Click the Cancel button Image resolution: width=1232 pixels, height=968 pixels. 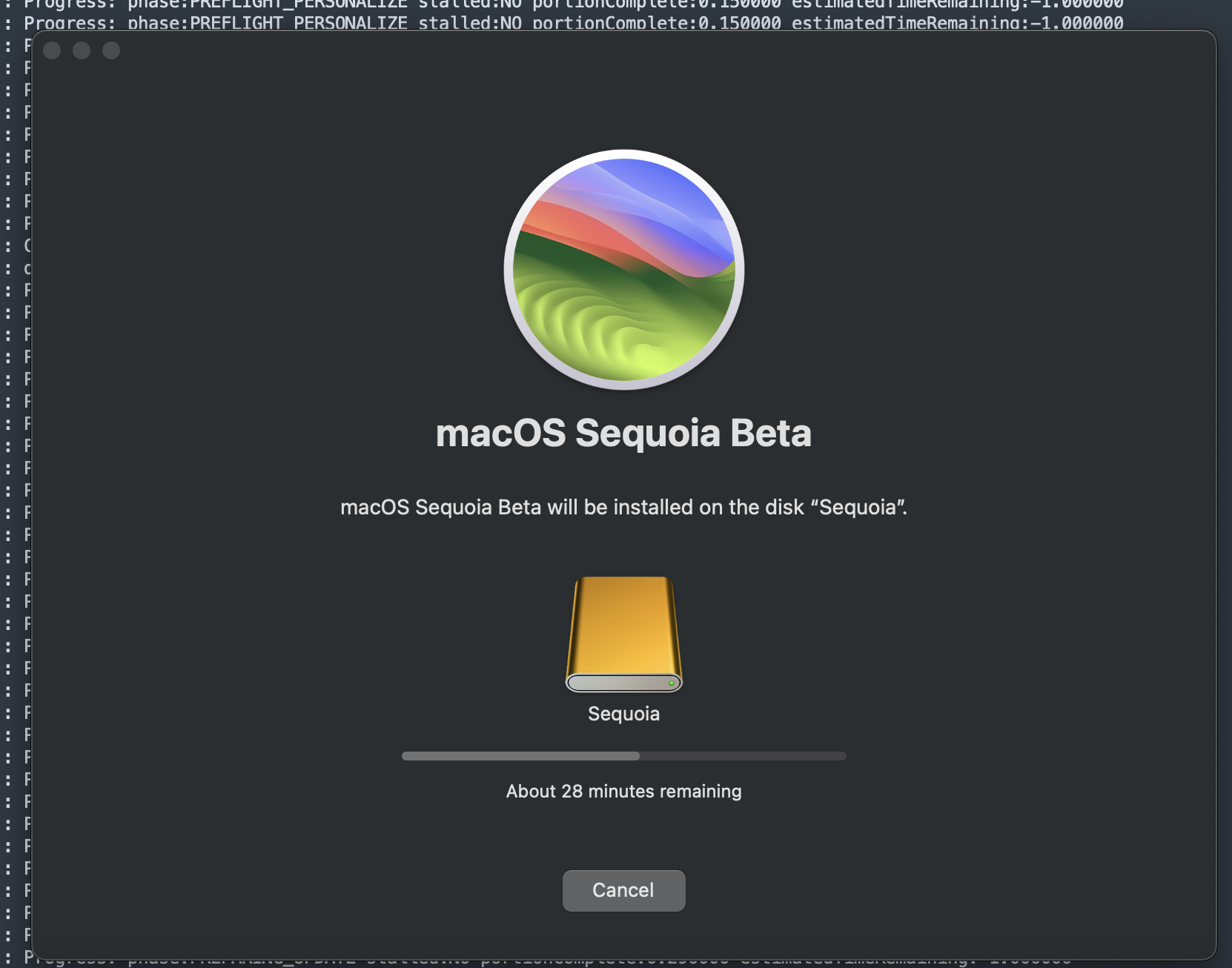(x=623, y=890)
